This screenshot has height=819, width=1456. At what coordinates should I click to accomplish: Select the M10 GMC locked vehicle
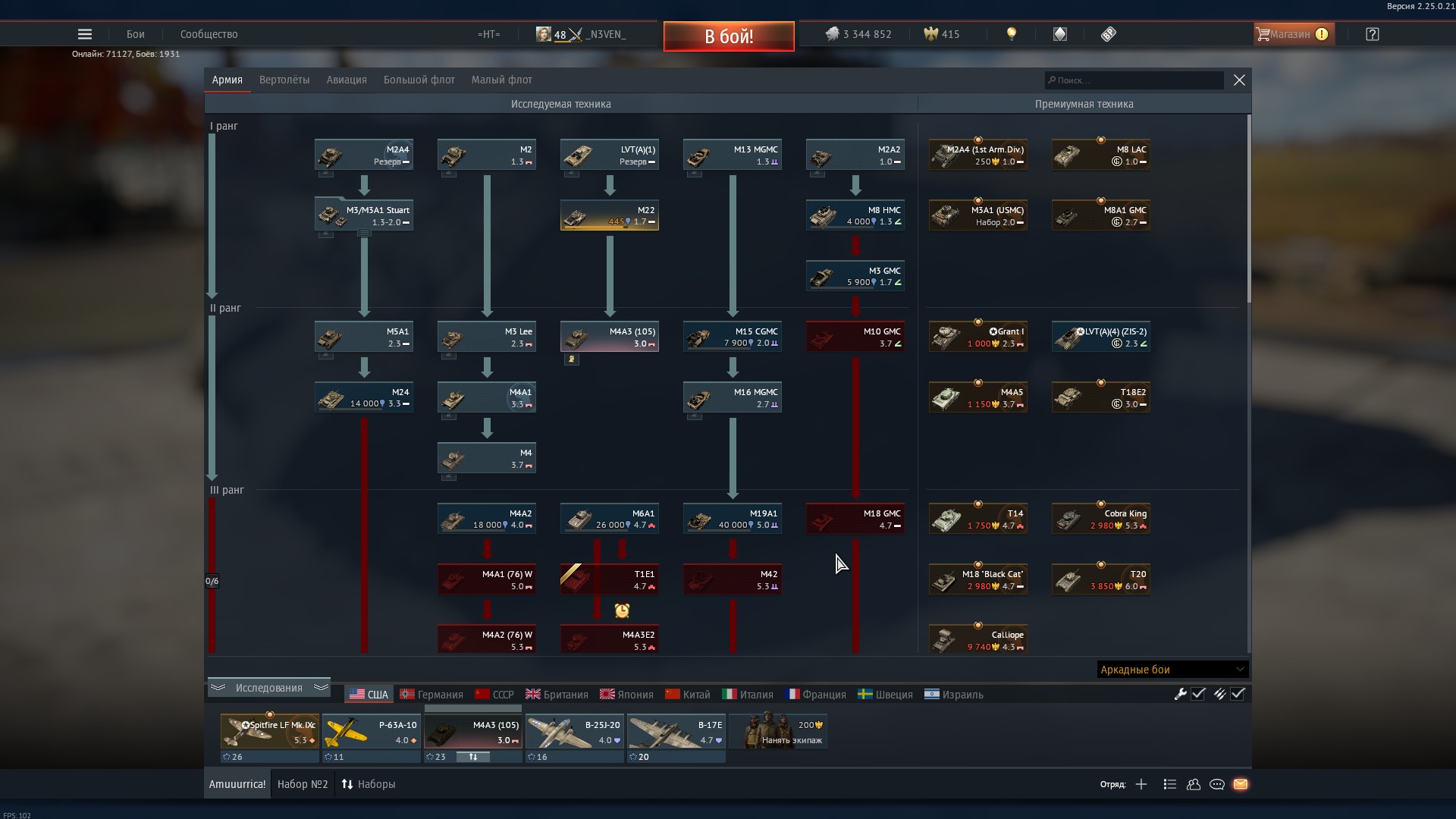click(855, 337)
